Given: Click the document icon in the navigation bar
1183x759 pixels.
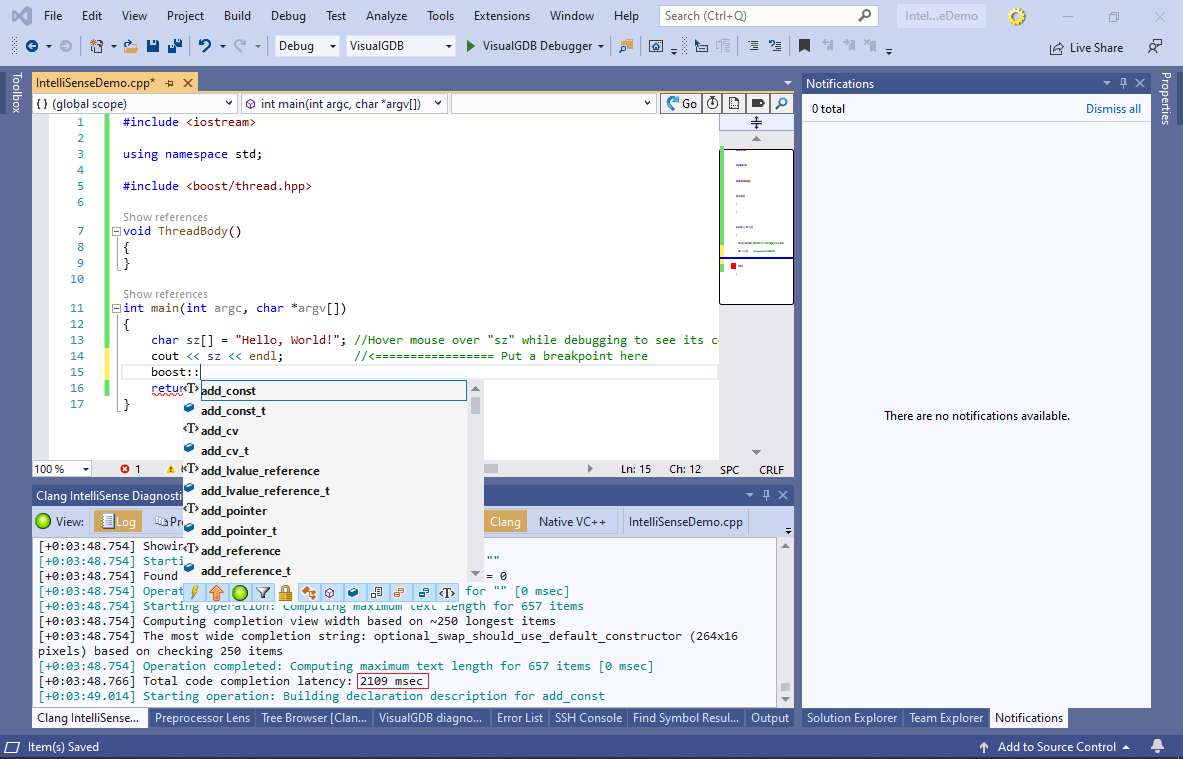Looking at the screenshot, I should 734,103.
